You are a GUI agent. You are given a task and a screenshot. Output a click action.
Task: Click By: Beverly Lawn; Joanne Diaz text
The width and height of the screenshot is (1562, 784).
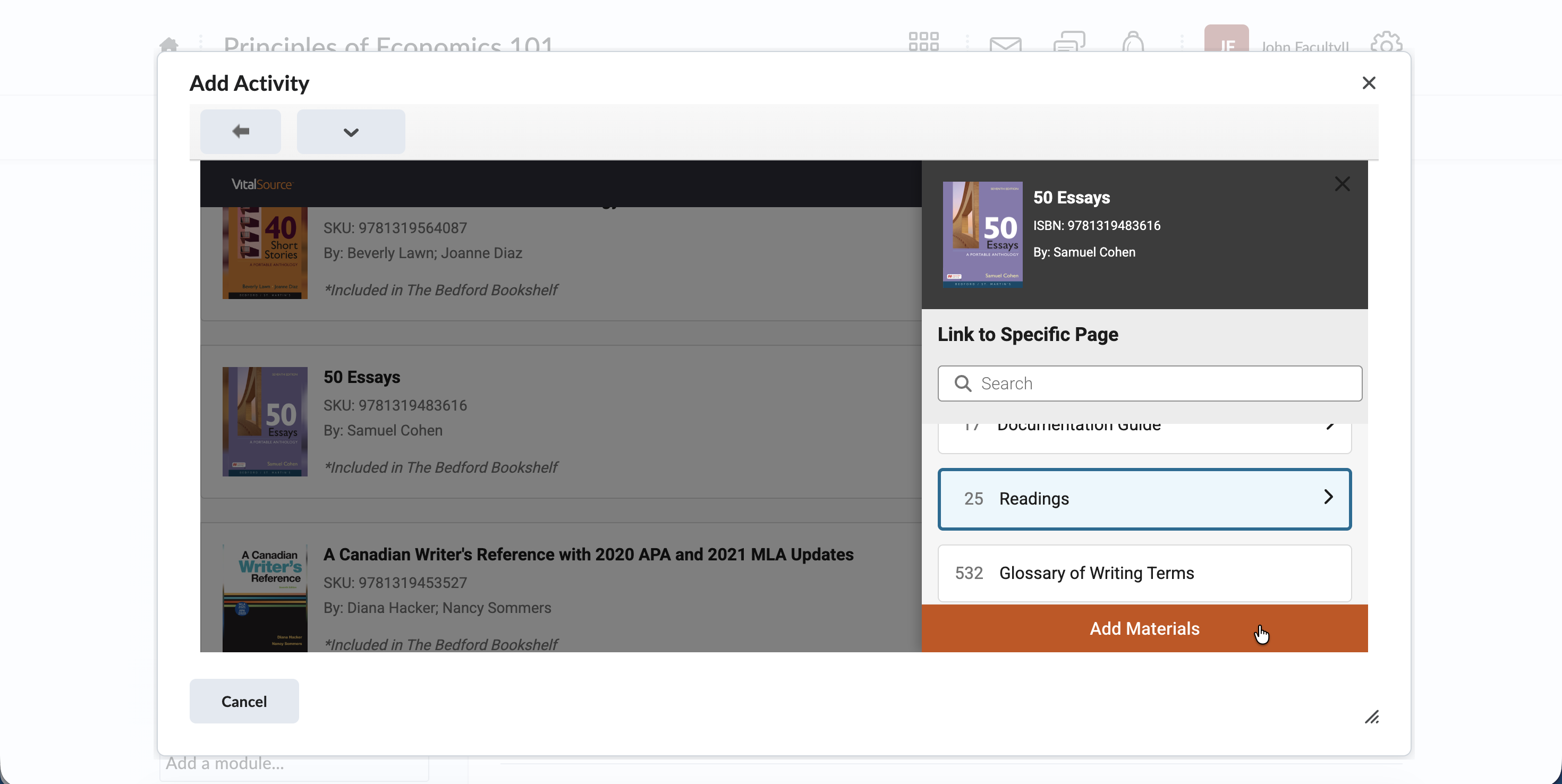point(422,253)
